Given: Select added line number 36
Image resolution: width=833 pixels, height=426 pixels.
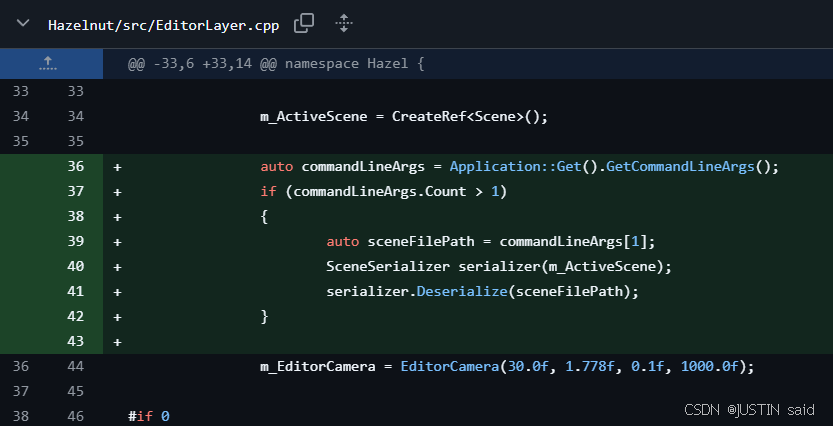Looking at the screenshot, I should (x=77, y=166).
